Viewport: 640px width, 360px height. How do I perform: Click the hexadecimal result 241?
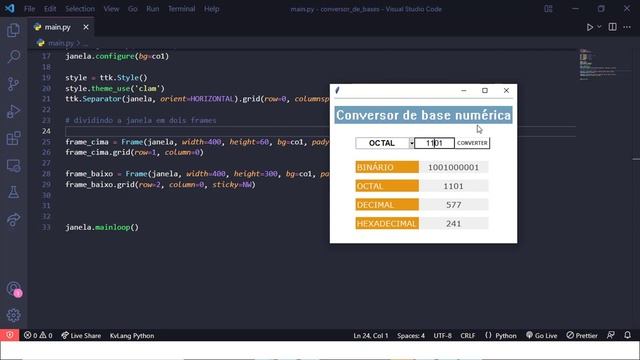click(453, 223)
